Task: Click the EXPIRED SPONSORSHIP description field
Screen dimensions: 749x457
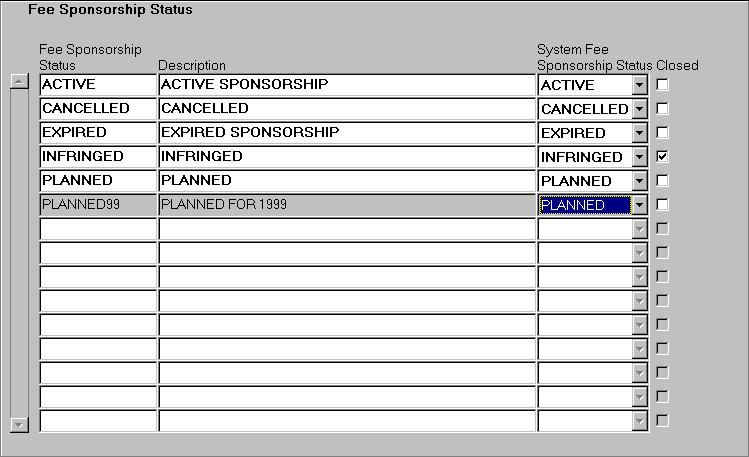Action: pyautogui.click(x=346, y=133)
